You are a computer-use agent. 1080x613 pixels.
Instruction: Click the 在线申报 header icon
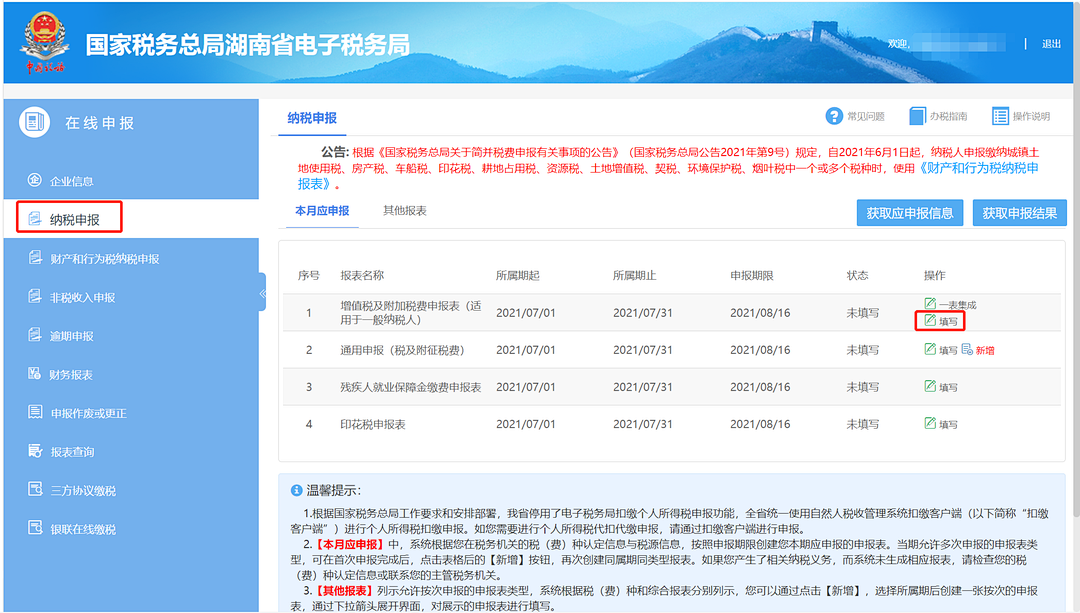pyautogui.click(x=34, y=122)
